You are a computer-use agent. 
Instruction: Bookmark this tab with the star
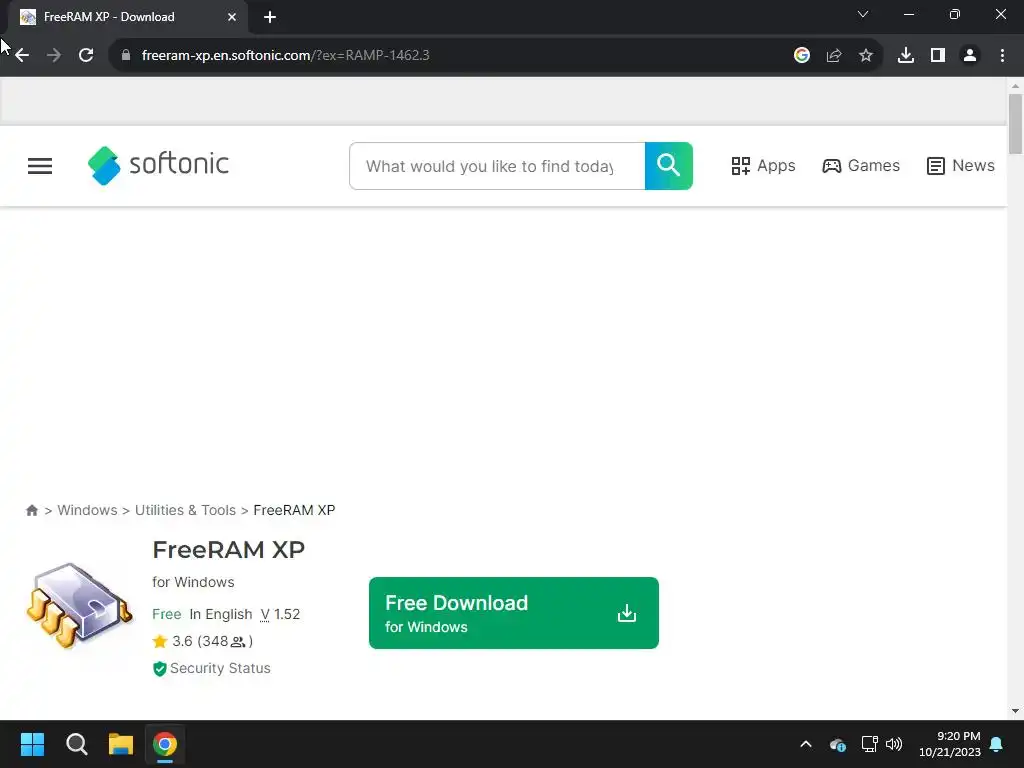tap(866, 56)
